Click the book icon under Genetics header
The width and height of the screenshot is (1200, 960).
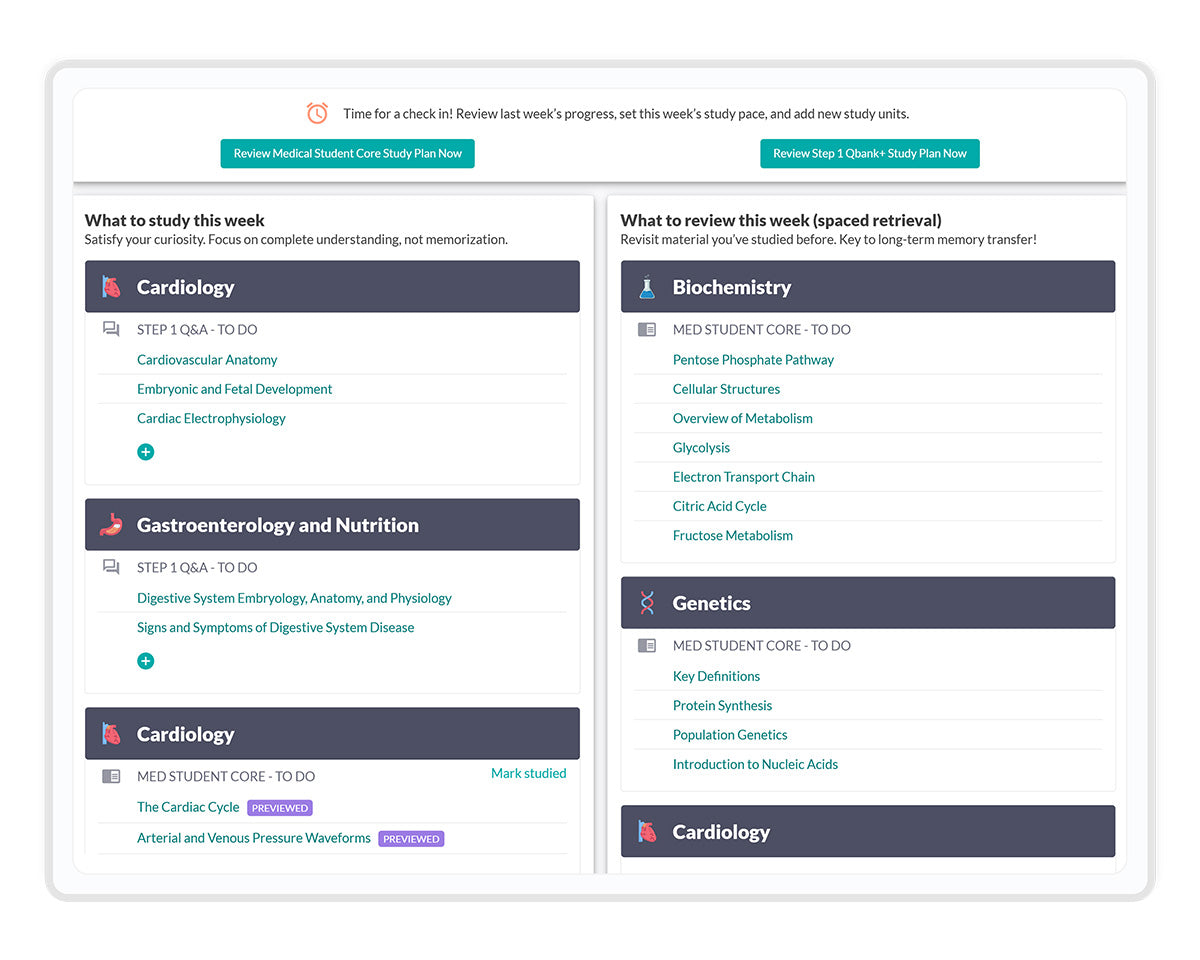point(647,645)
